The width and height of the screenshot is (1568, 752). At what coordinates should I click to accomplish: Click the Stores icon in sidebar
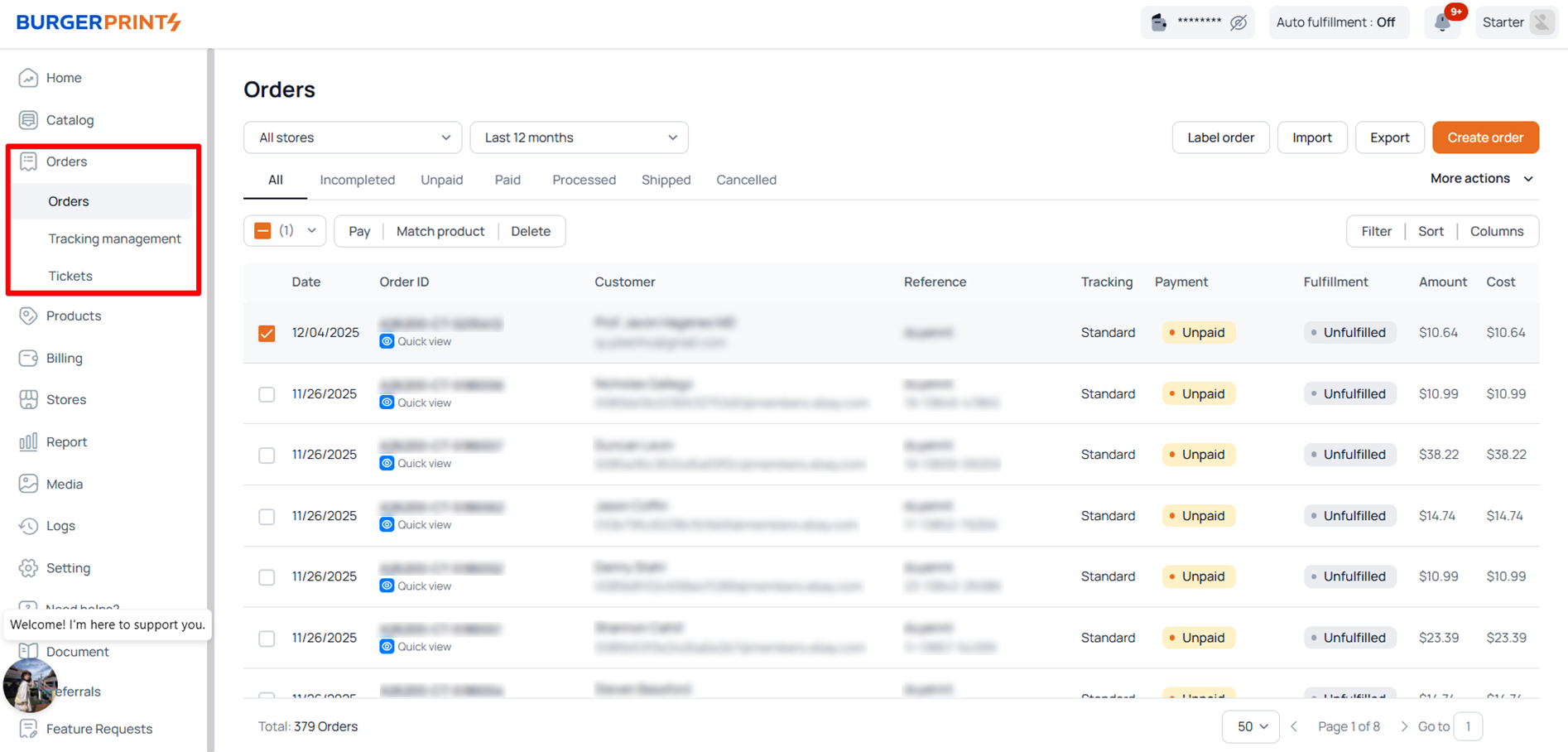pos(28,399)
